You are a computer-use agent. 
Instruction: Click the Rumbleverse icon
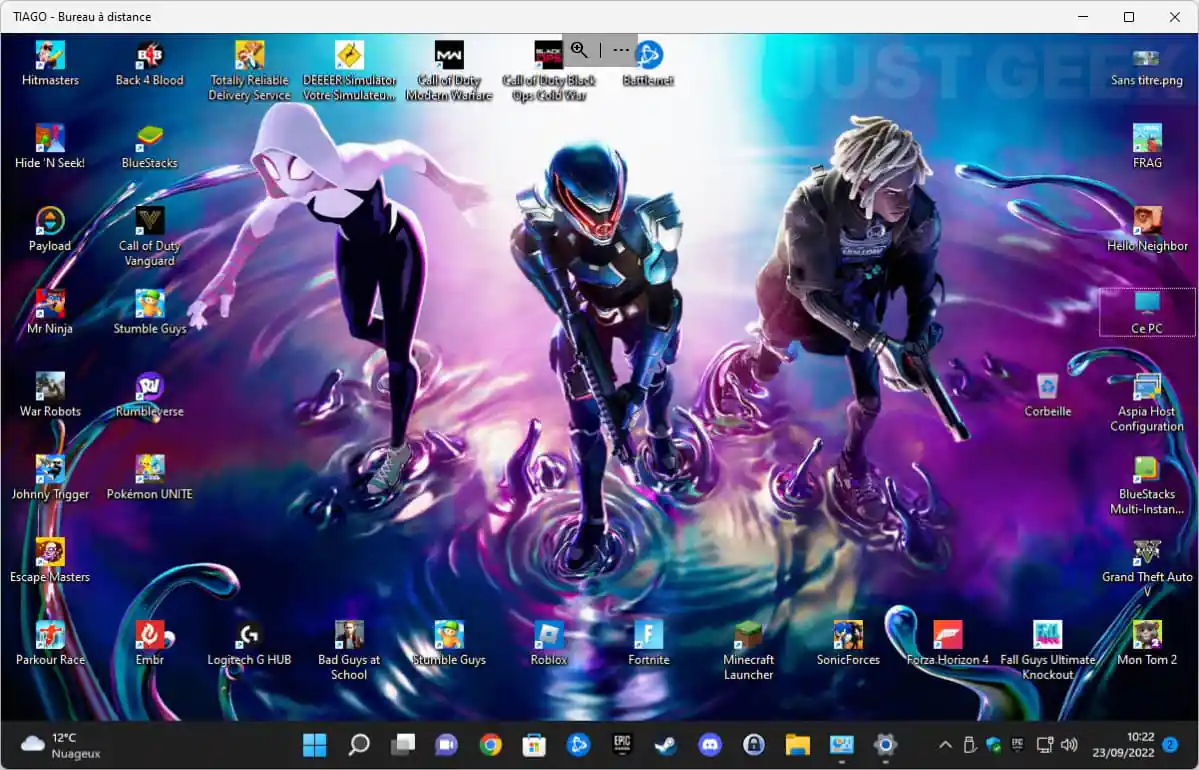pos(150,394)
